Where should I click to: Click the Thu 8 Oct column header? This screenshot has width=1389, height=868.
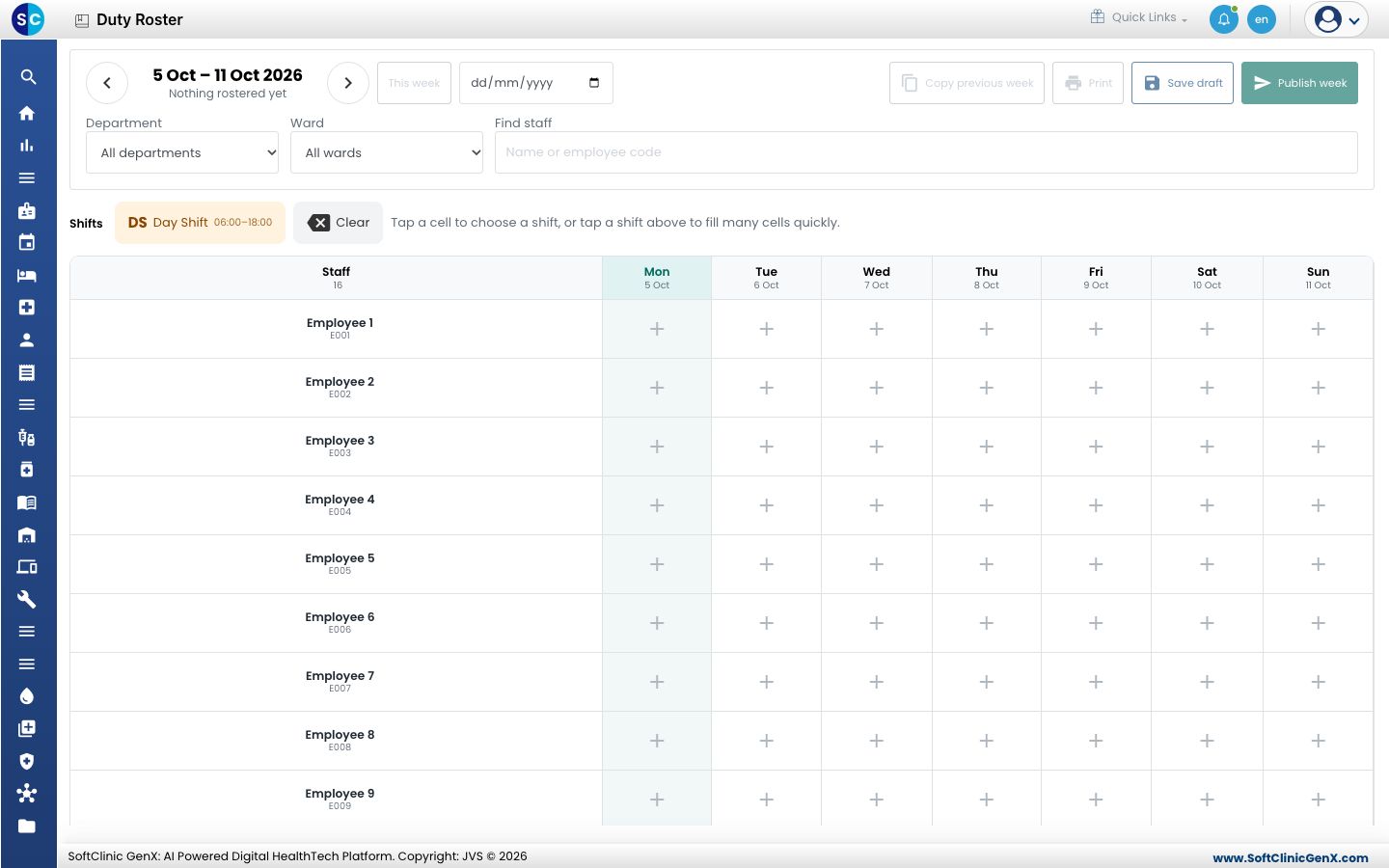(x=987, y=278)
